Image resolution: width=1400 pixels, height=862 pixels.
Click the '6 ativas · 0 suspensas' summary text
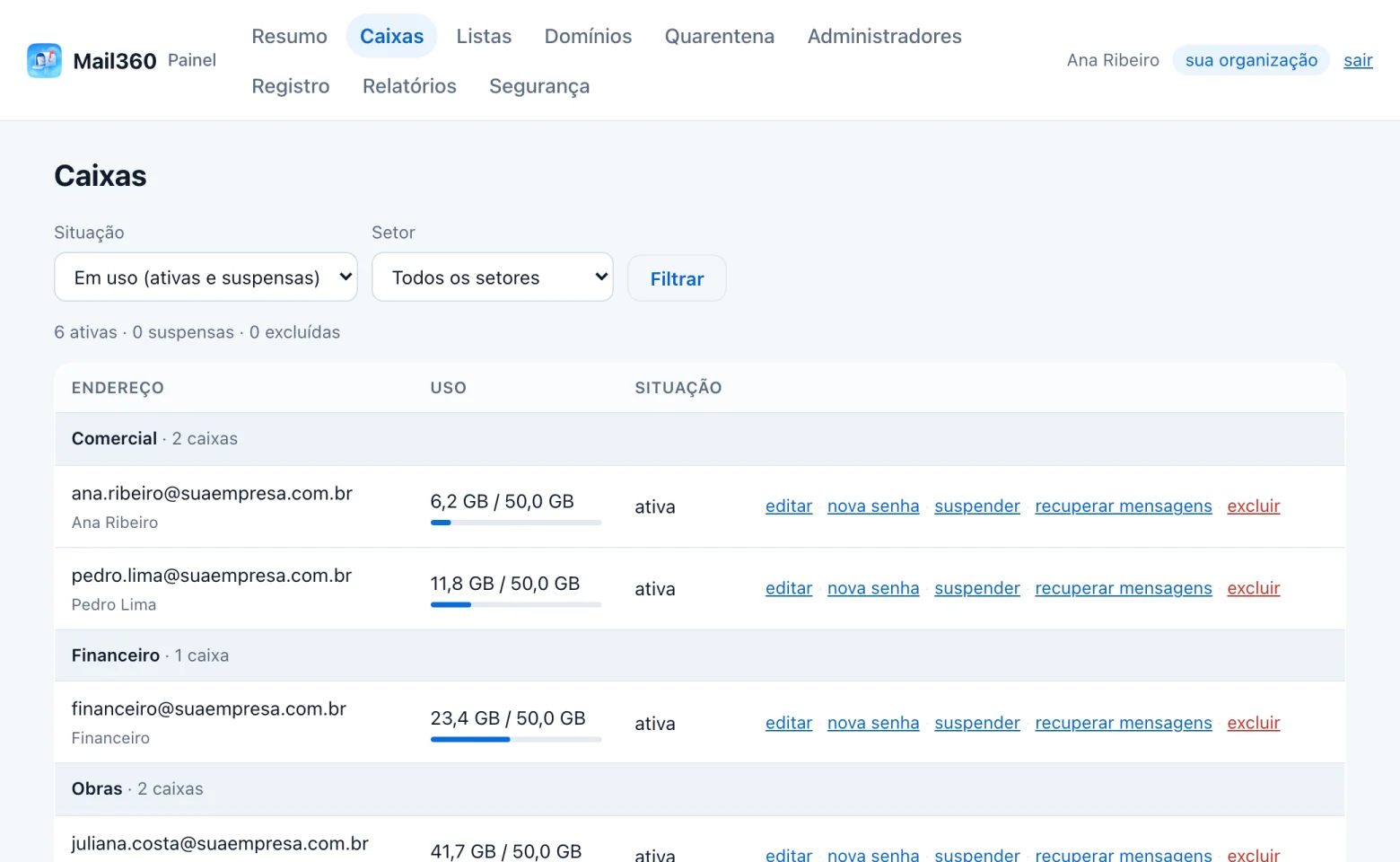144,332
